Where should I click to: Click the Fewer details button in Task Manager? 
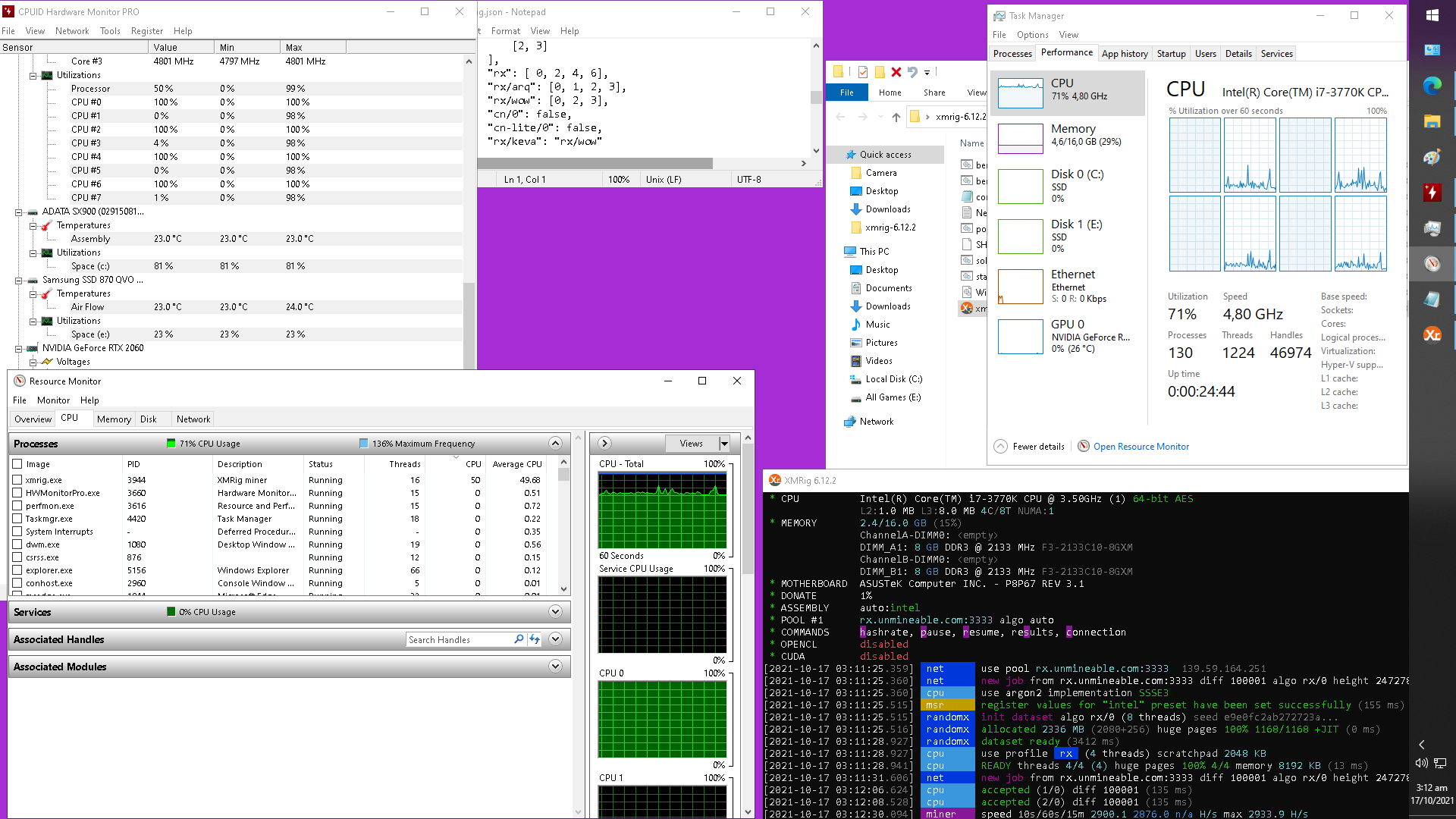pos(1028,446)
